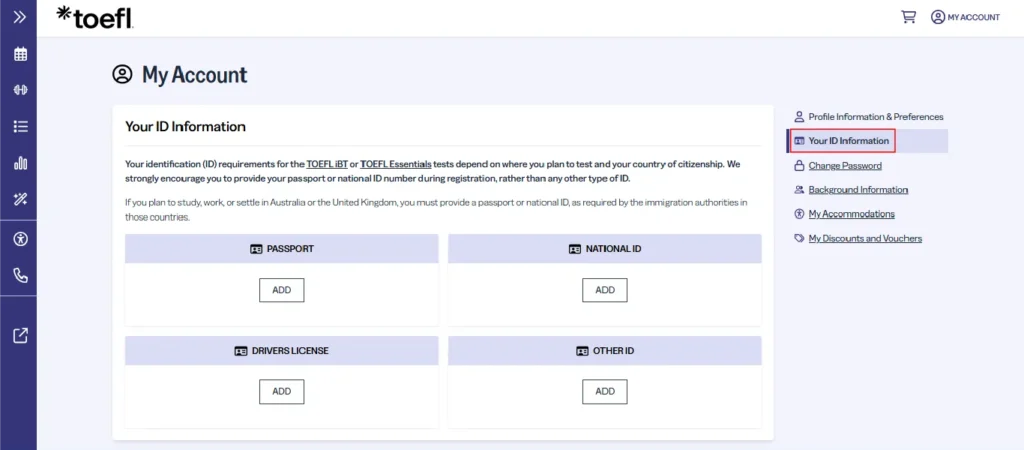Open the bar chart scores icon

point(20,163)
